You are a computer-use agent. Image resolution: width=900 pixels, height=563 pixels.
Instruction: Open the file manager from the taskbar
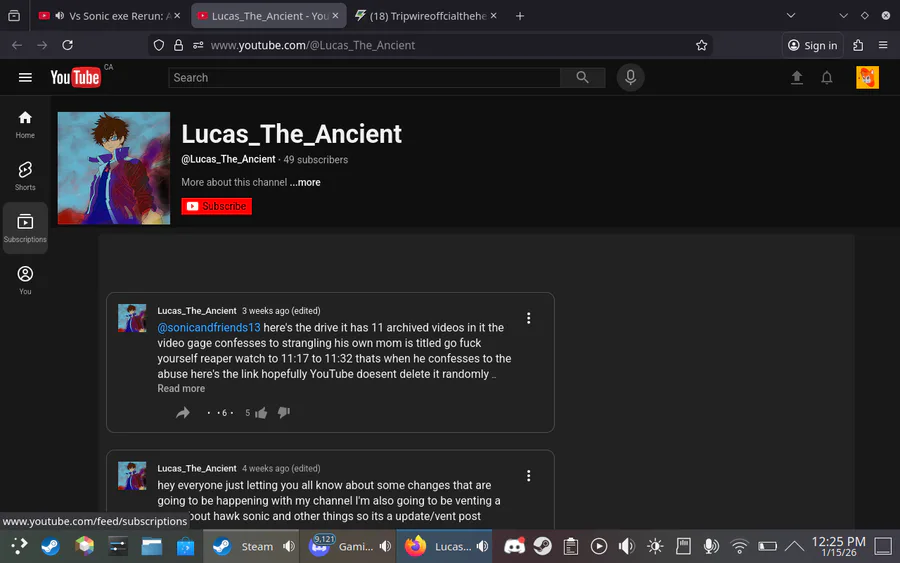[152, 546]
